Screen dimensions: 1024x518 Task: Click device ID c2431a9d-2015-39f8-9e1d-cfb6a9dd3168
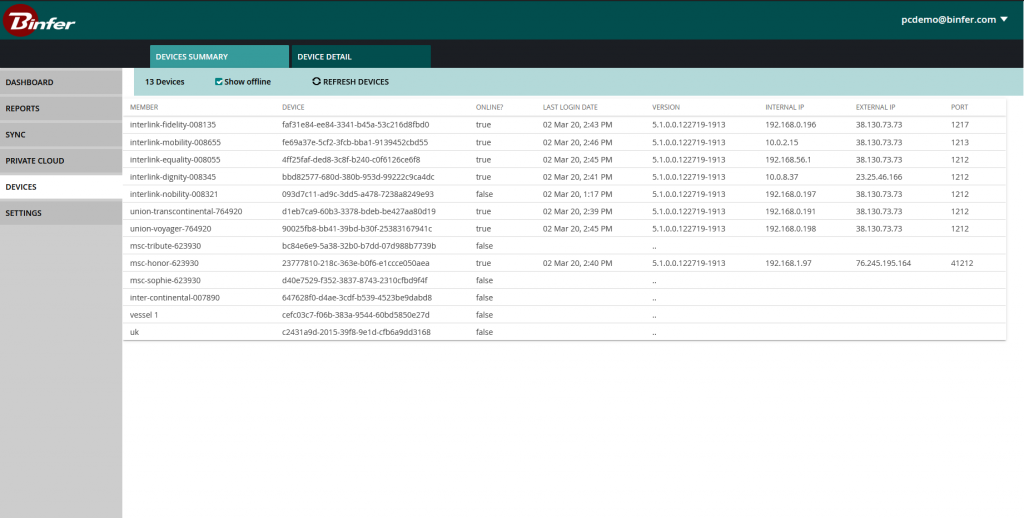point(356,332)
